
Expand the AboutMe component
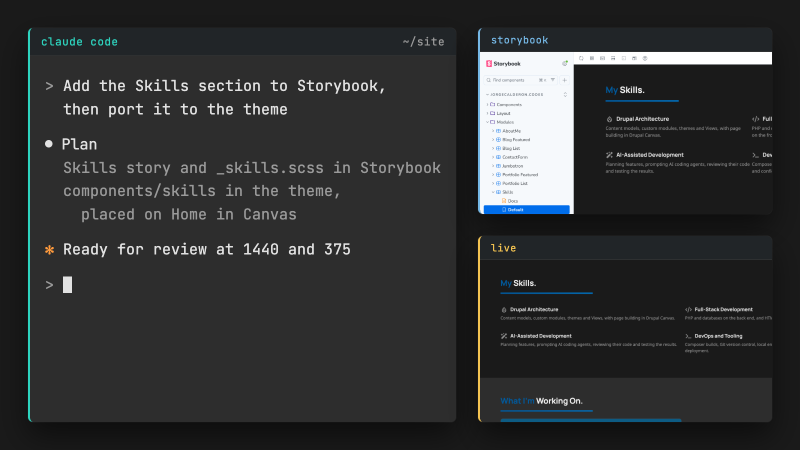click(508, 131)
